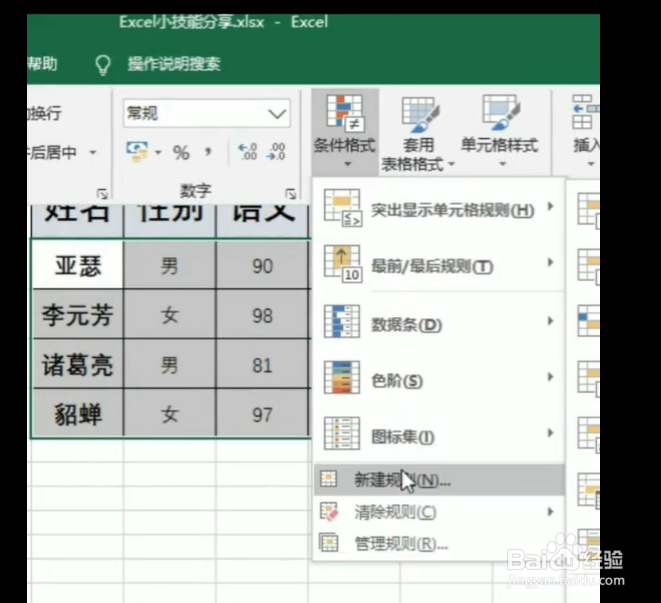Select 最前/最后规则(T) menu item
Viewport: 661px width, 603px height.
click(439, 265)
